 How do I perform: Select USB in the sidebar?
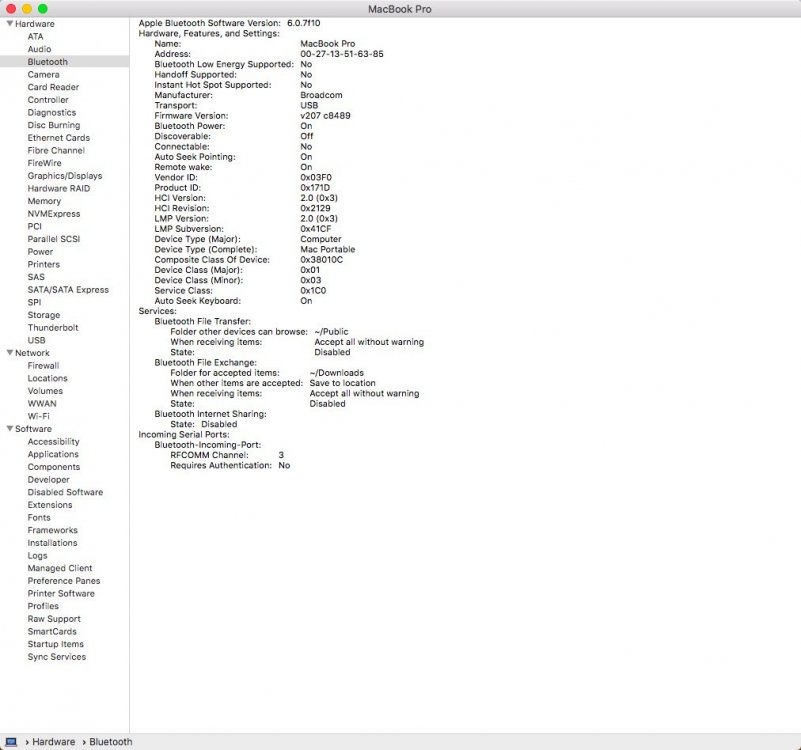pyautogui.click(x=36, y=340)
